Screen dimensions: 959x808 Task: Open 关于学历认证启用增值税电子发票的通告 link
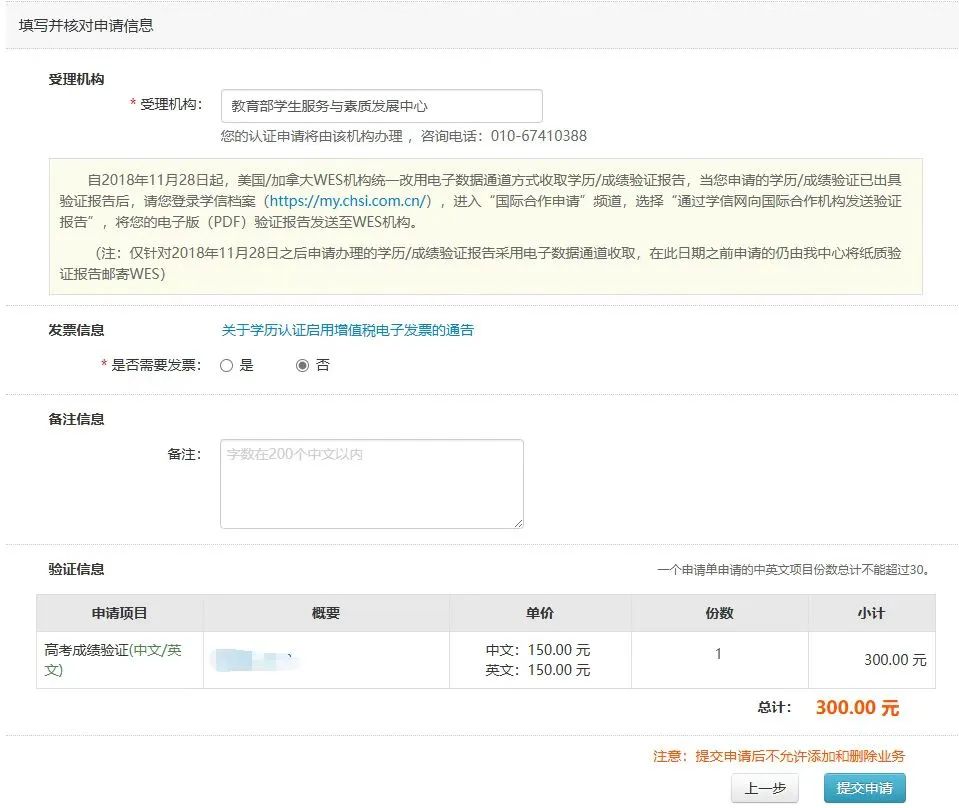(x=347, y=330)
